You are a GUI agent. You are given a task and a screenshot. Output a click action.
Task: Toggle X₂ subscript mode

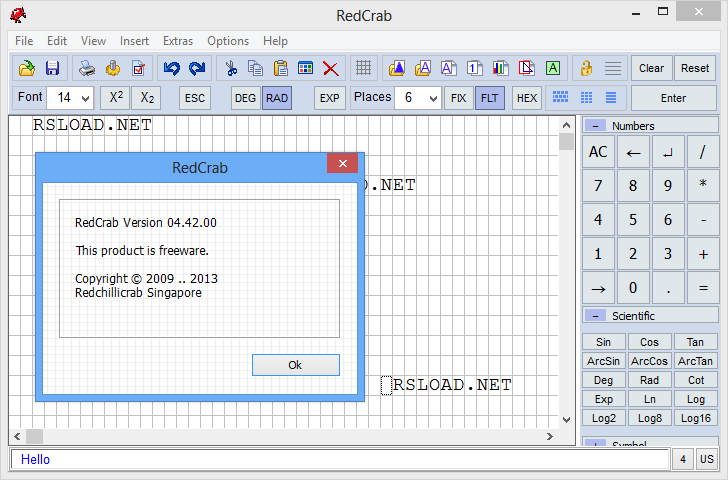tap(147, 98)
